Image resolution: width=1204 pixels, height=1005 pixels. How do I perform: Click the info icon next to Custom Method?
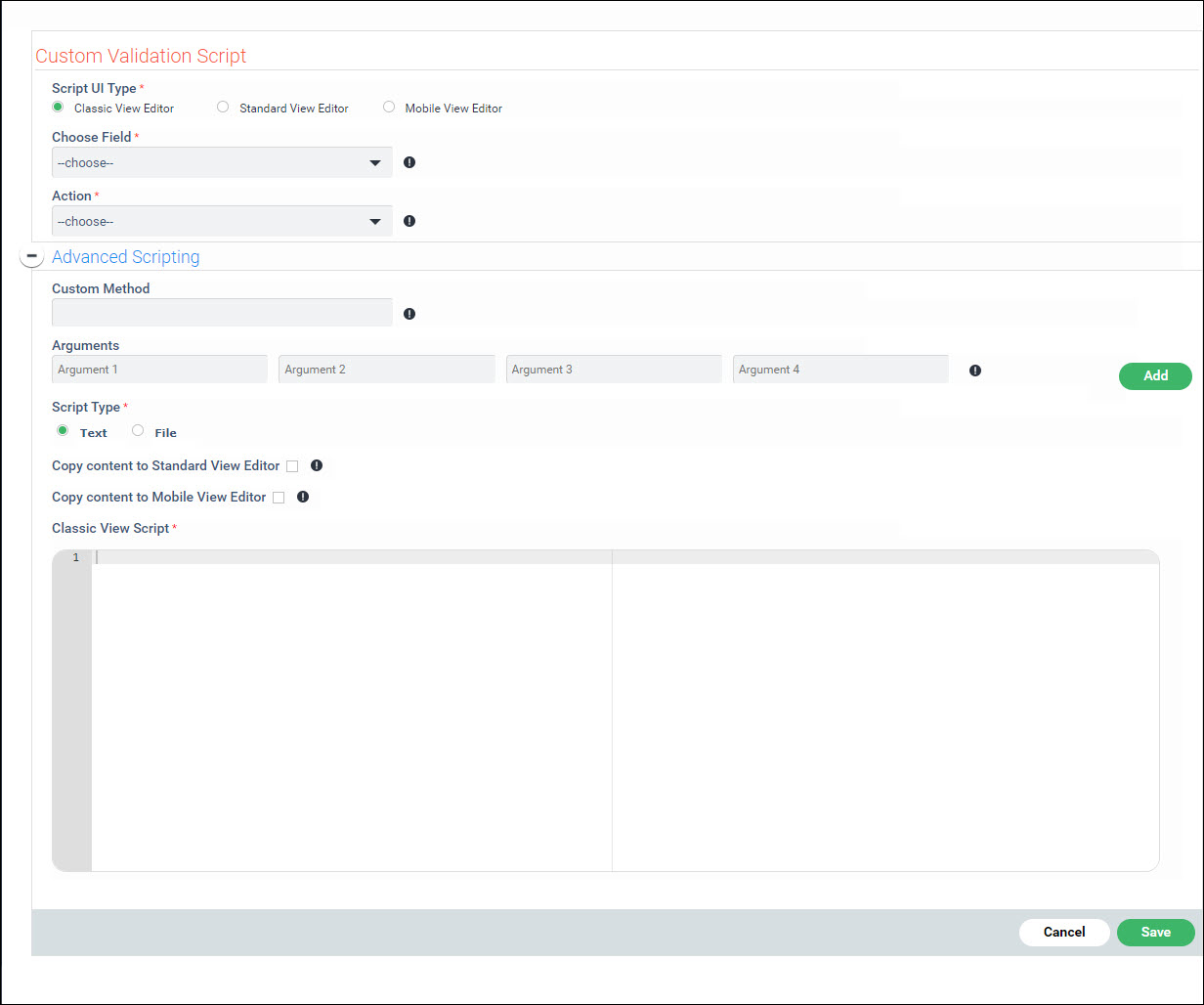click(409, 314)
